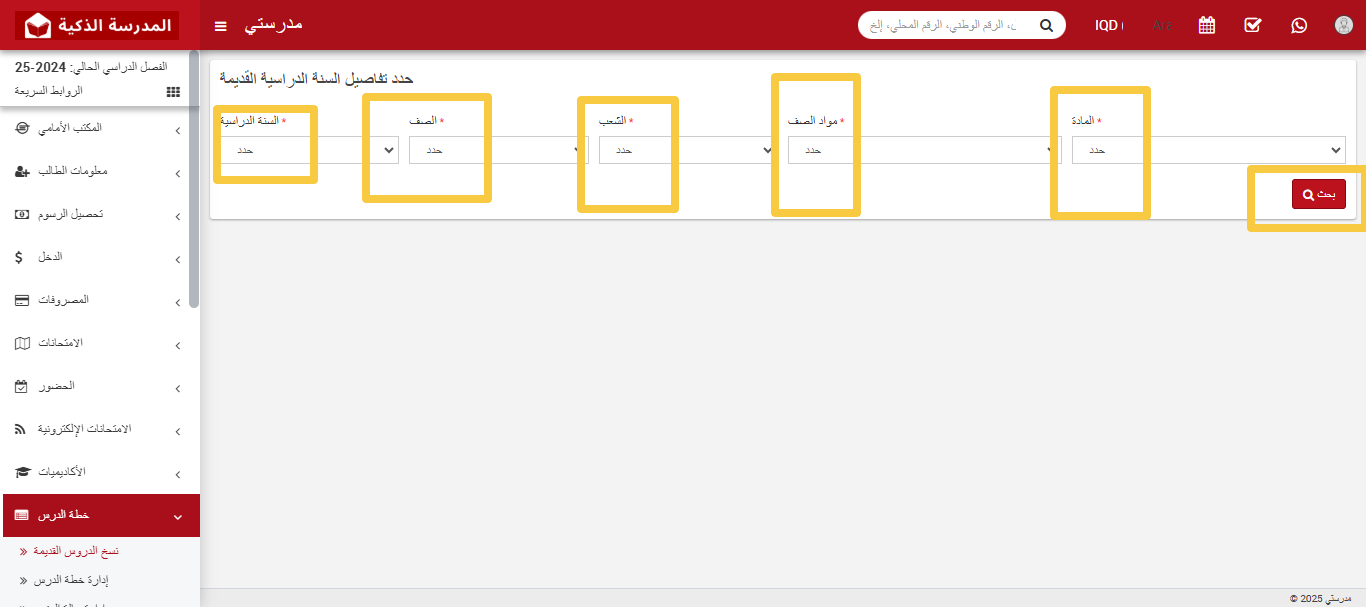Toggle the sidebar hamburger menu
The height and width of the screenshot is (607, 1366).
point(221,25)
